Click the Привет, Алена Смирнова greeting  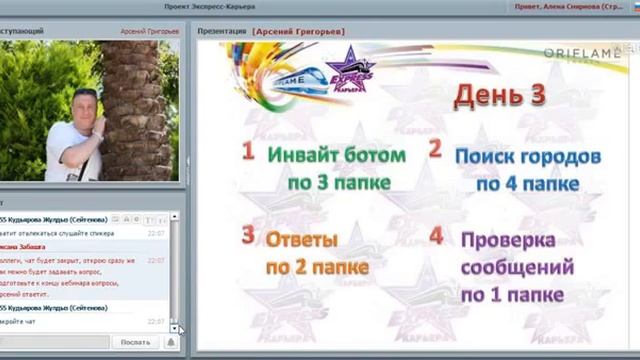point(569,7)
